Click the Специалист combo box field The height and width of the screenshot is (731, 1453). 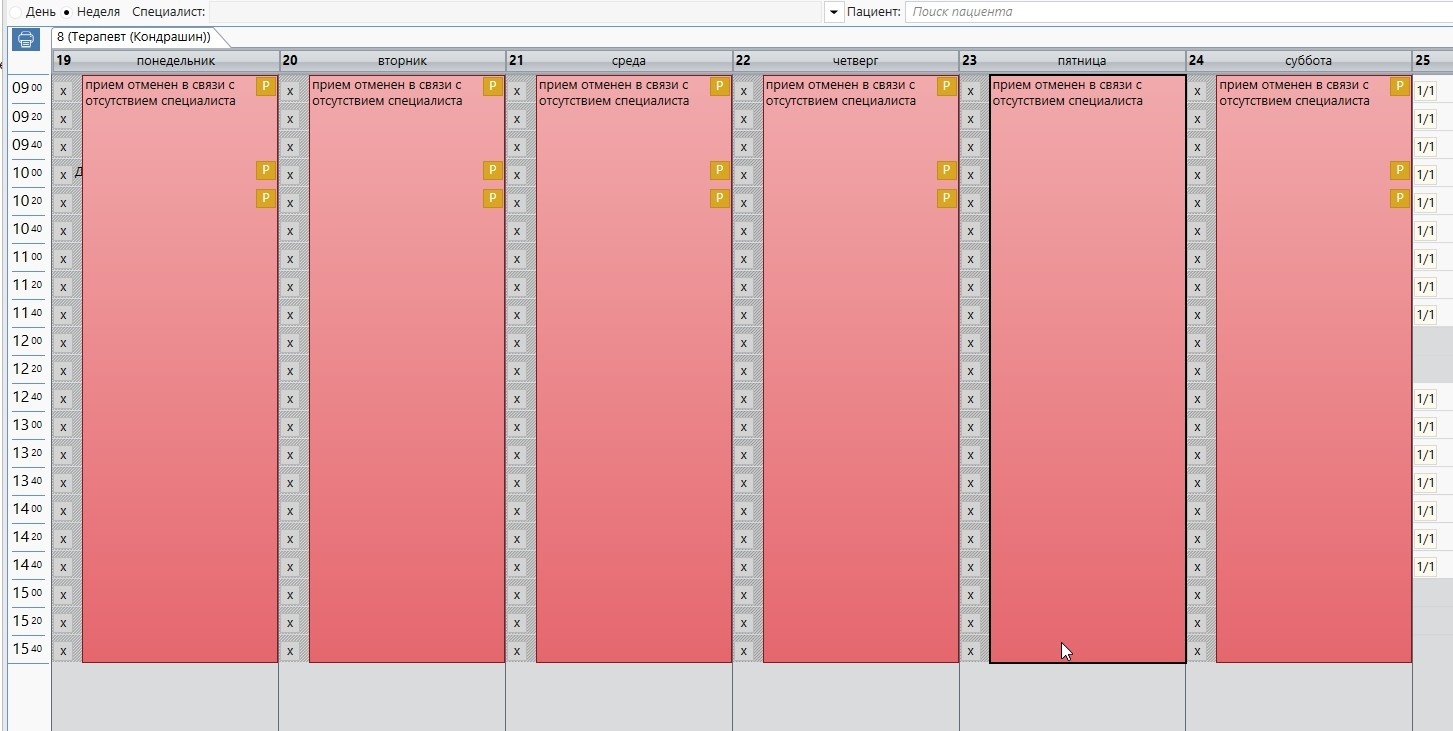click(x=515, y=12)
